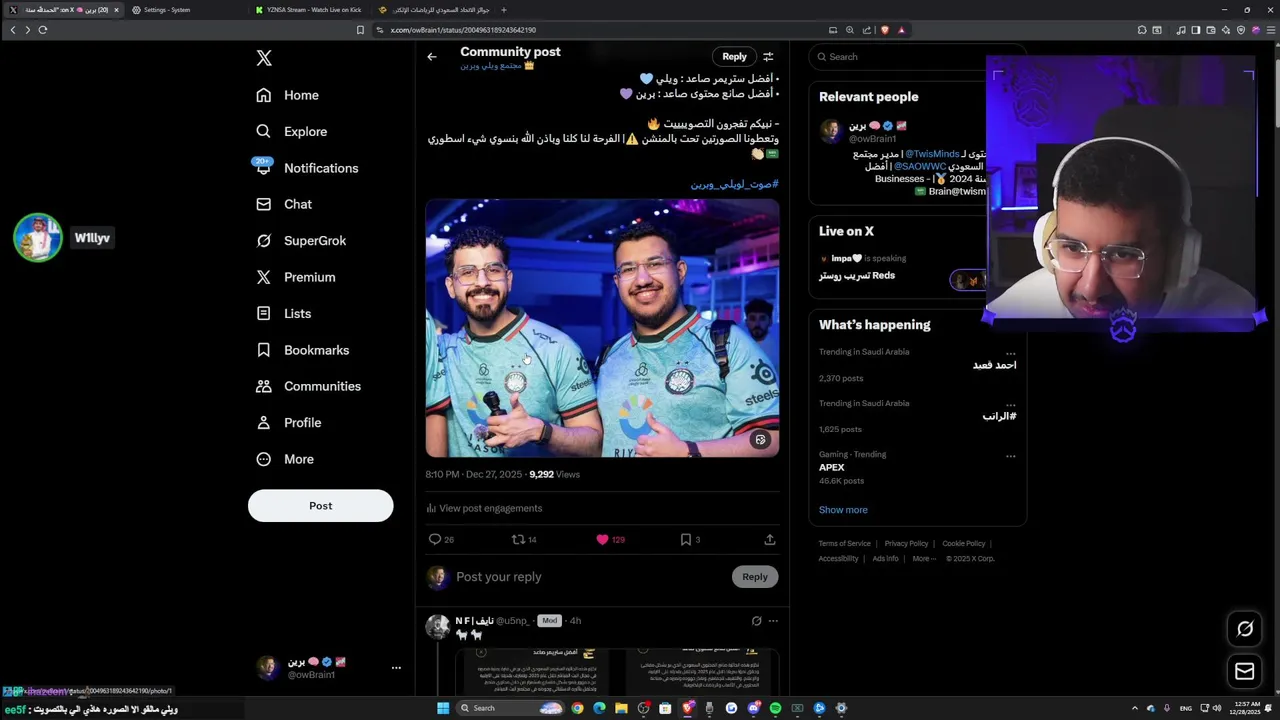Open Spotify from the taskbar
Screen dimensions: 1280x720
(775, 708)
